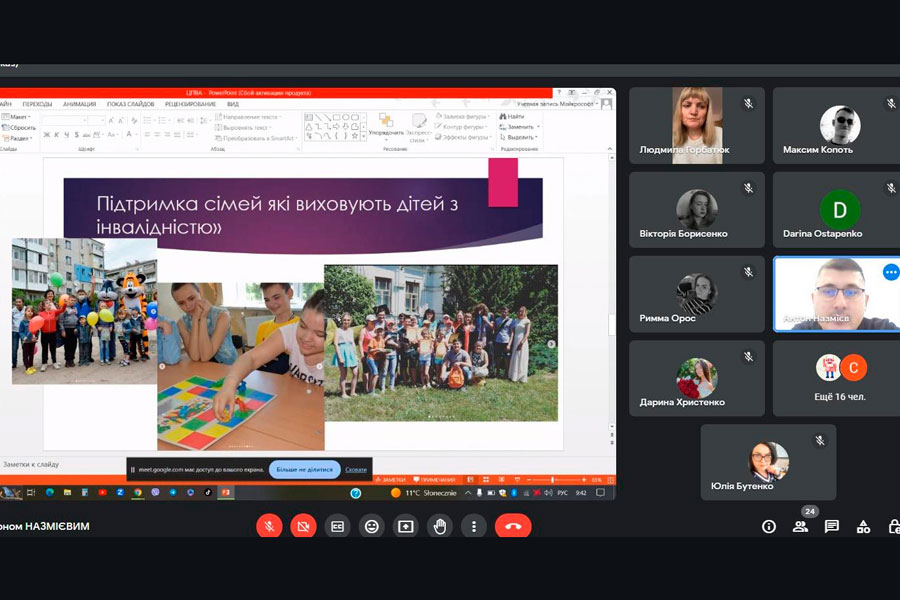Raise hand in the meeting
900x600 pixels.
click(x=440, y=526)
